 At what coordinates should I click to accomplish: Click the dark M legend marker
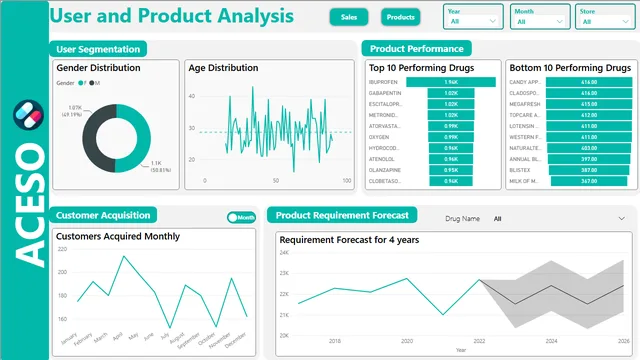92,83
